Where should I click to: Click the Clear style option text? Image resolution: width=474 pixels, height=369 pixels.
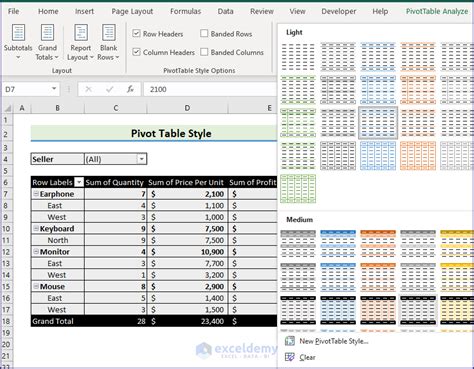[307, 357]
